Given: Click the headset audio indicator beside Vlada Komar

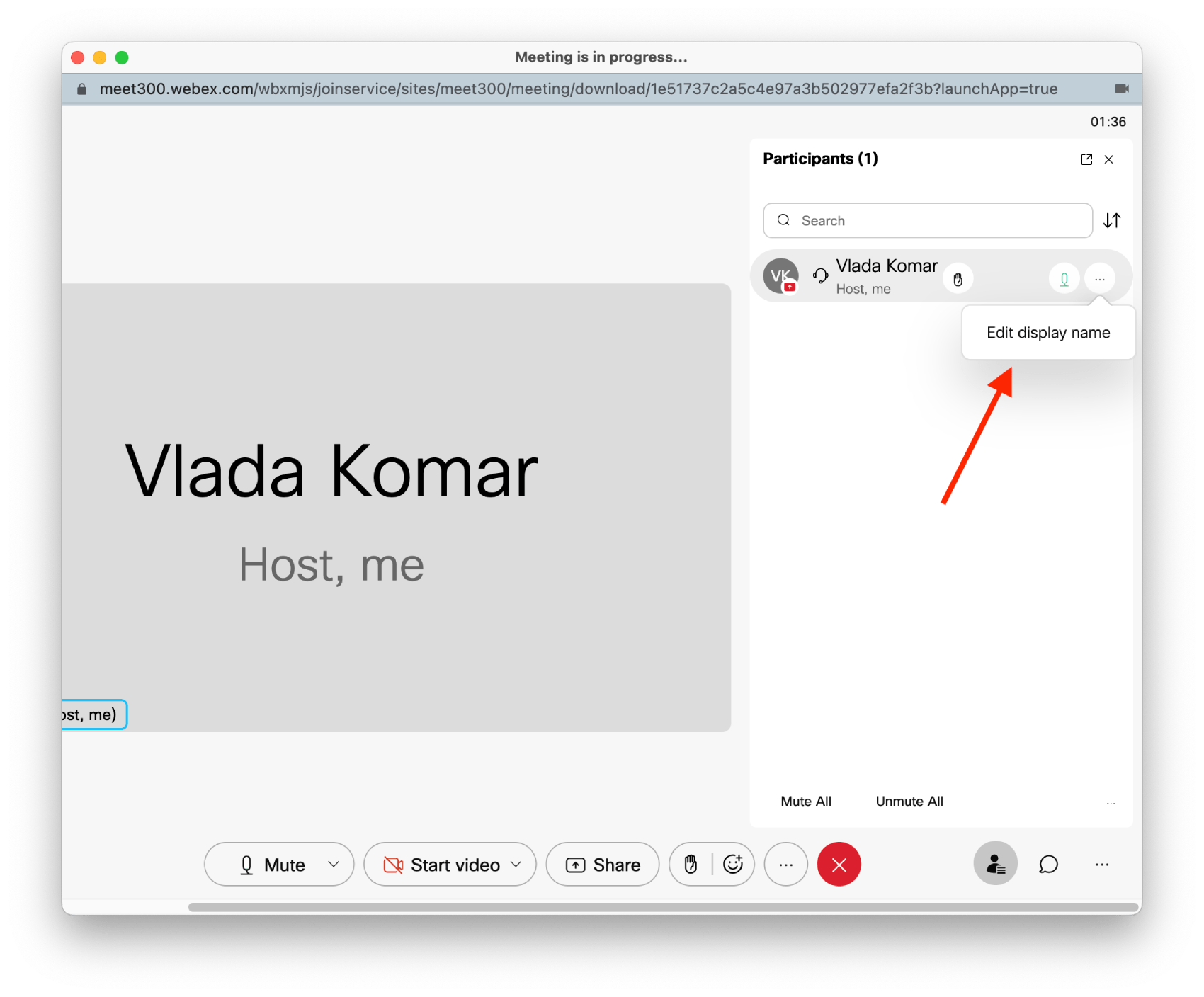Looking at the screenshot, I should pyautogui.click(x=819, y=276).
